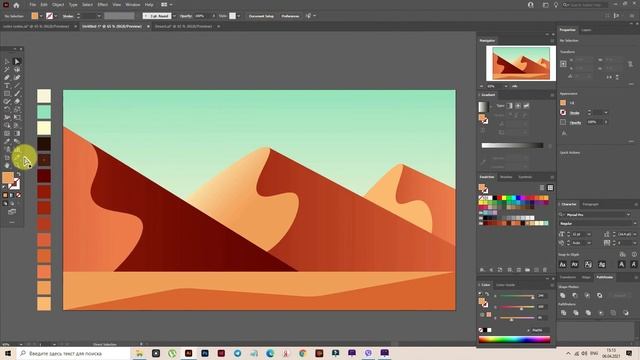Screen dimensions: 640x360
Task: Select the Shape Builder tool
Action: click(7, 125)
